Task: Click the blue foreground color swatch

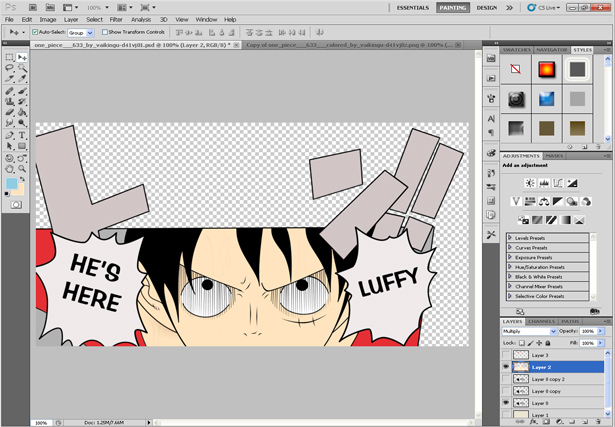Action: coord(11,183)
